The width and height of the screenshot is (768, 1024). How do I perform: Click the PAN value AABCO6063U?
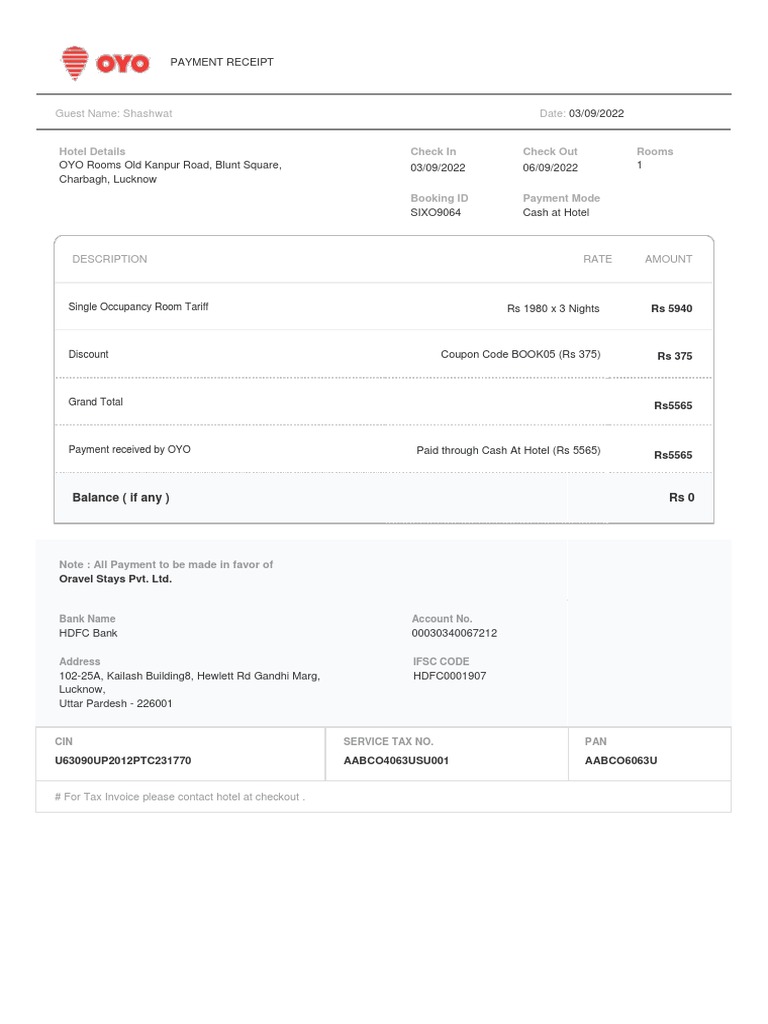621,760
